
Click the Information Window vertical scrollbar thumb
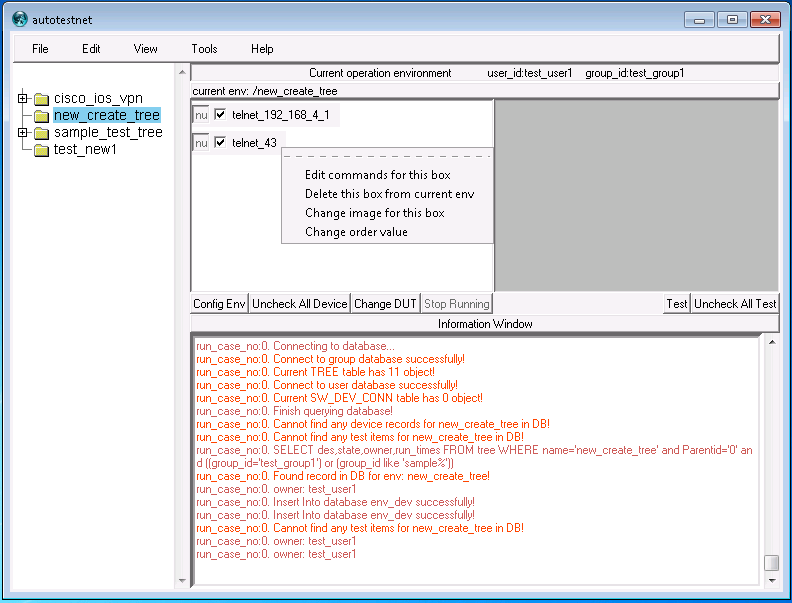[x=771, y=563]
